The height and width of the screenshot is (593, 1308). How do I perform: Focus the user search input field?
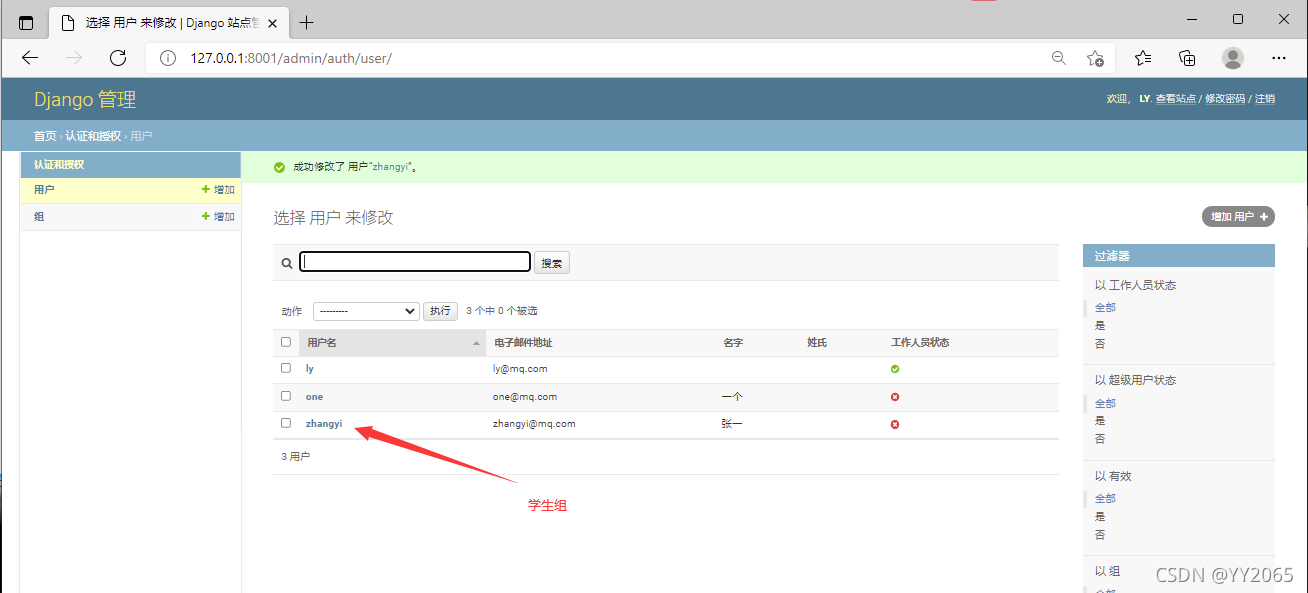415,262
